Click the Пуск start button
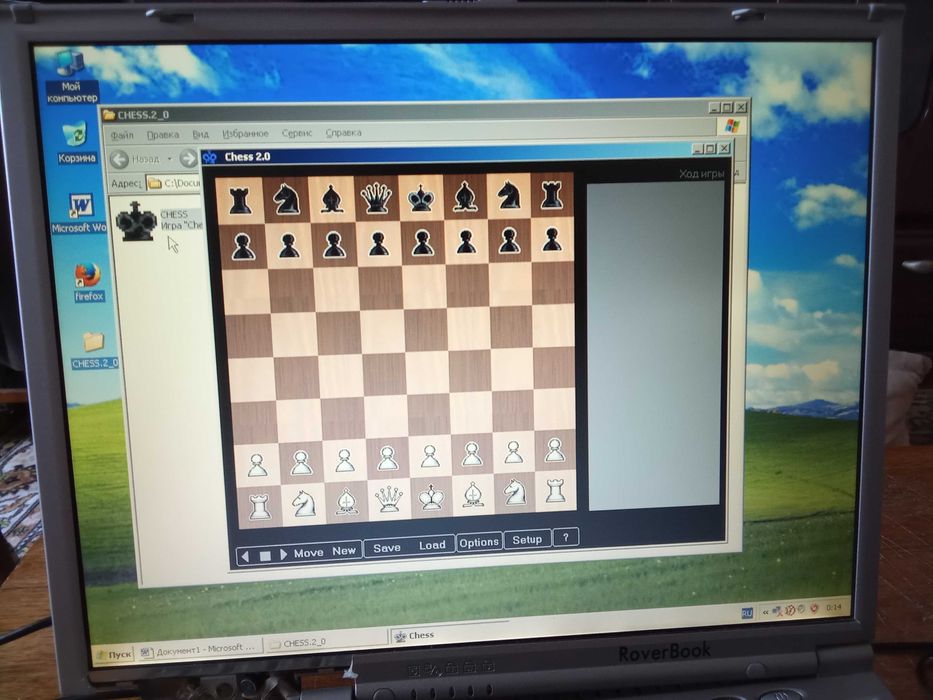Screen dimensions: 933x700 (x=114, y=655)
